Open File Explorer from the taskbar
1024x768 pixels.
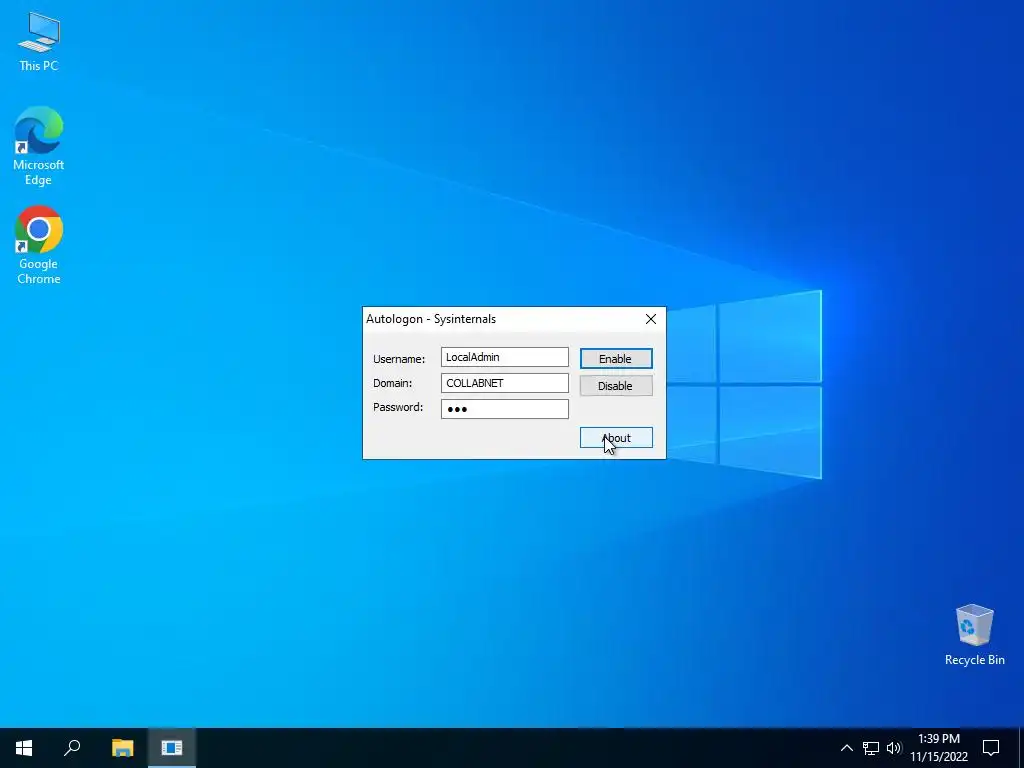(122, 748)
